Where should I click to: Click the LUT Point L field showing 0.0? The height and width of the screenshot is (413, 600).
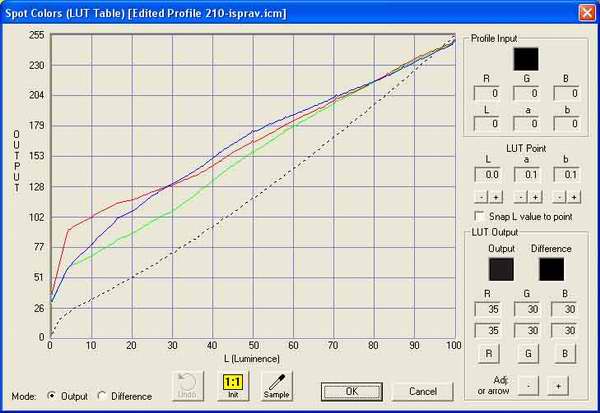(488, 175)
